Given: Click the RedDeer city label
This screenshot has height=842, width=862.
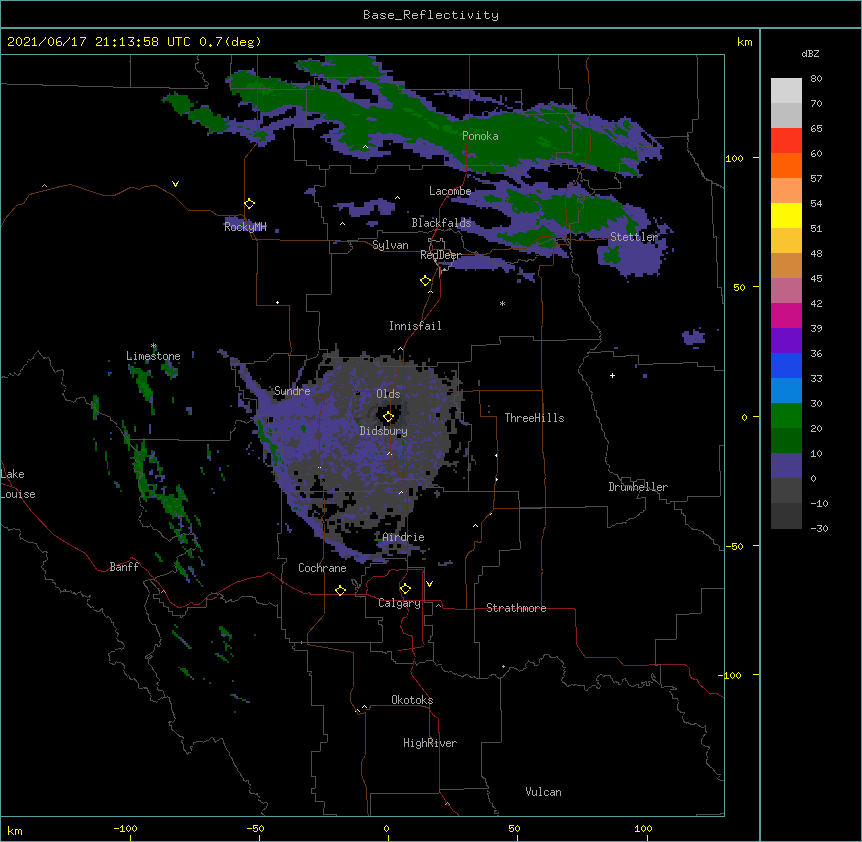Looking at the screenshot, I should click(441, 255).
